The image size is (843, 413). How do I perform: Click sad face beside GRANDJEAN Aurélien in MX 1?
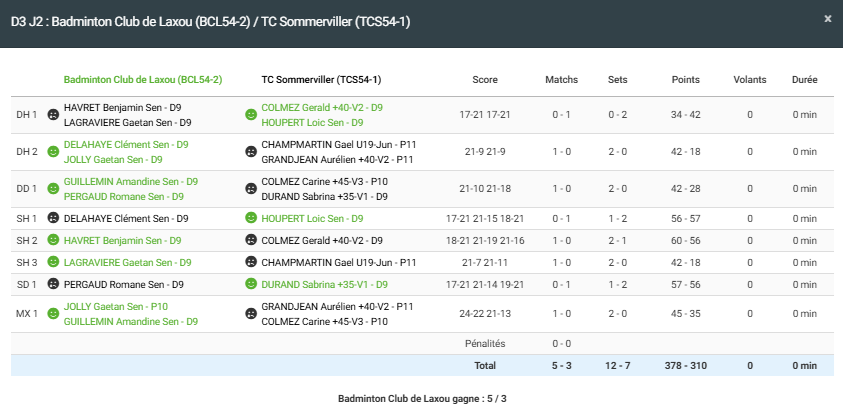tap(251, 314)
